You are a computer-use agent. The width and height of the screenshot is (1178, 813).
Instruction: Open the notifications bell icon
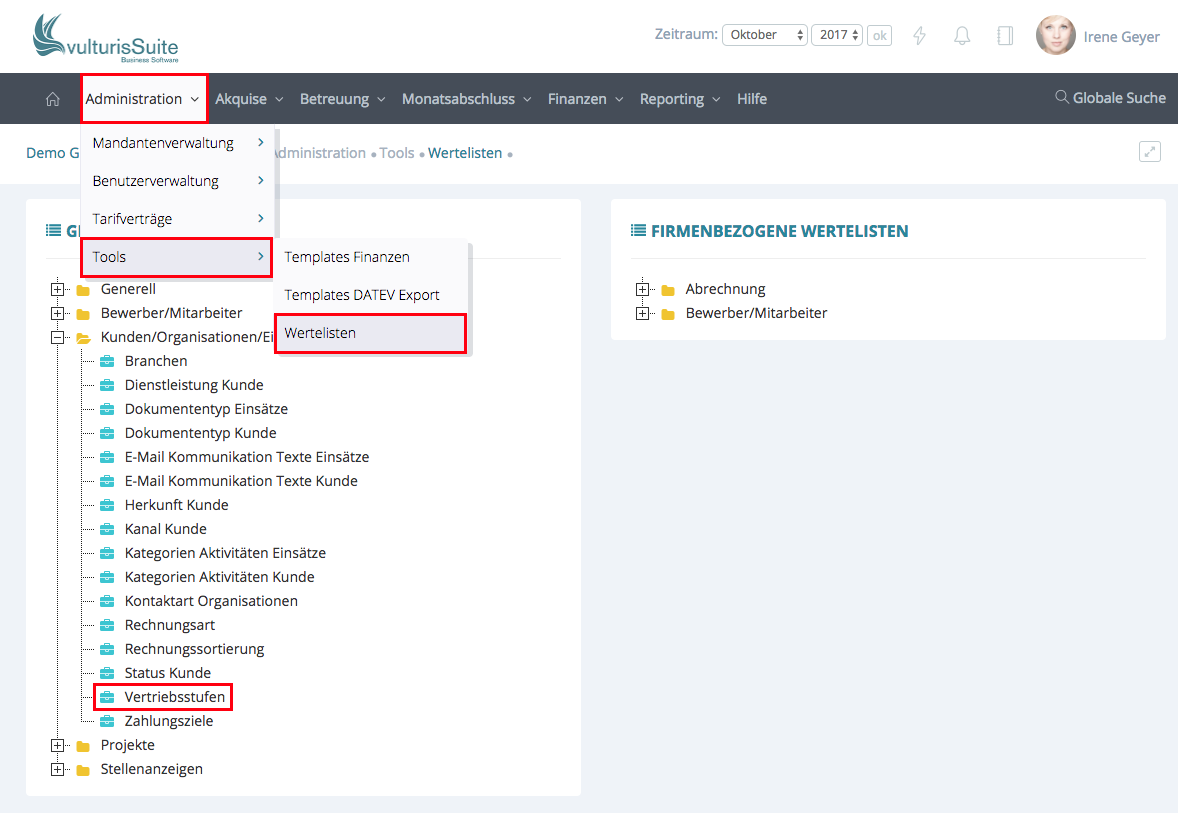962,36
